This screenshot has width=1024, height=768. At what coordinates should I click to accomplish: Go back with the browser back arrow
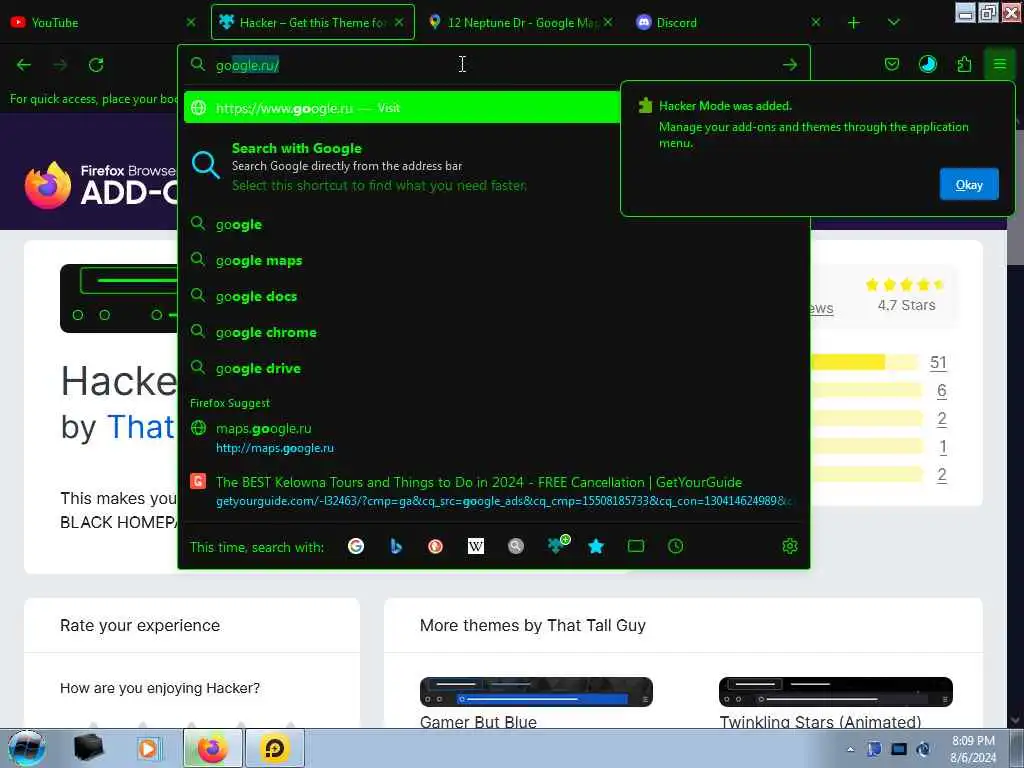(x=24, y=65)
